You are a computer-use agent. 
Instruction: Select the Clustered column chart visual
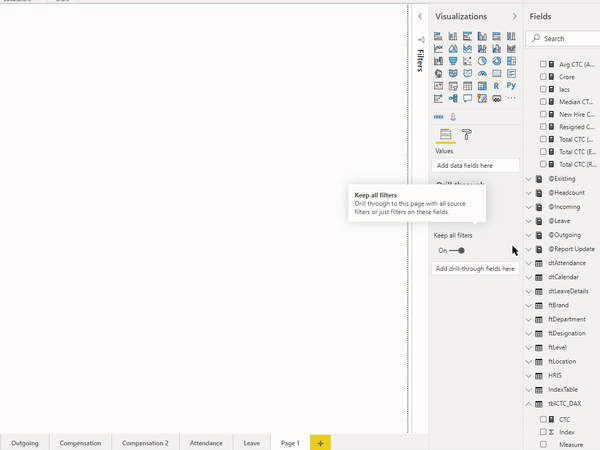482,36
